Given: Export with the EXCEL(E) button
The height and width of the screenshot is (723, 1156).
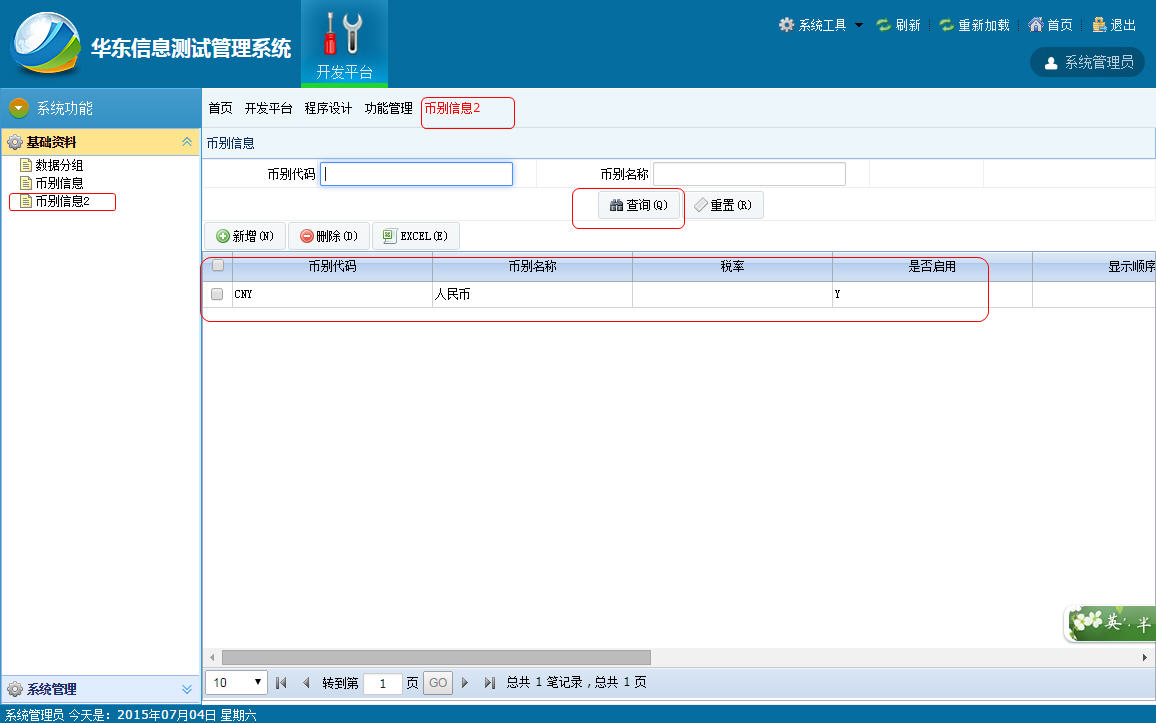Looking at the screenshot, I should click(416, 236).
